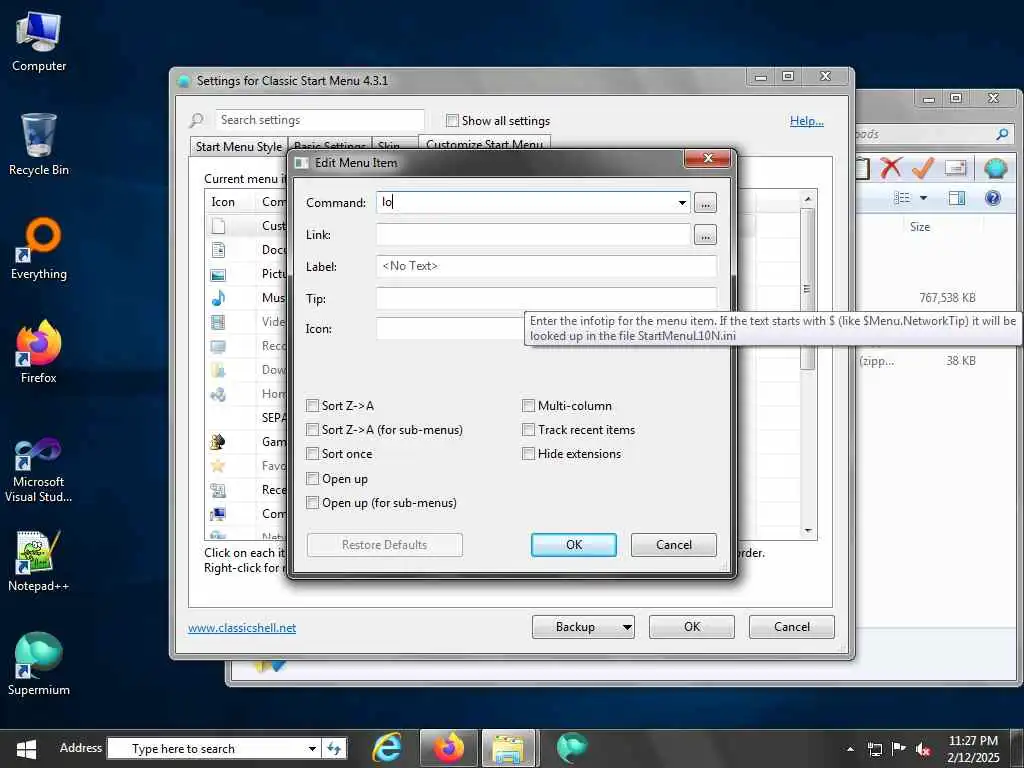This screenshot has height=768, width=1024.
Task: Click Cancel in the settings window
Action: point(792,627)
